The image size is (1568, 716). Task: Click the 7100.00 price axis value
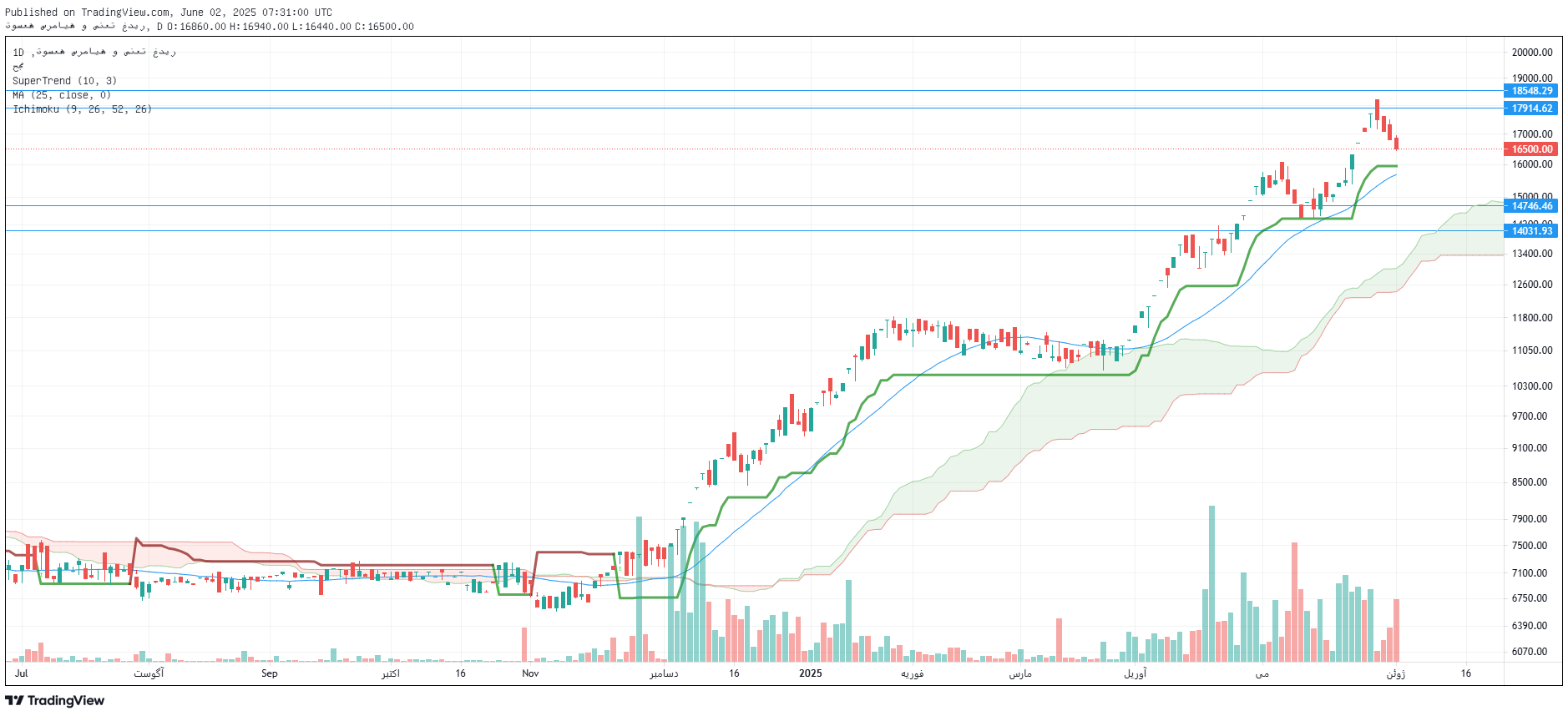pyautogui.click(x=1530, y=573)
